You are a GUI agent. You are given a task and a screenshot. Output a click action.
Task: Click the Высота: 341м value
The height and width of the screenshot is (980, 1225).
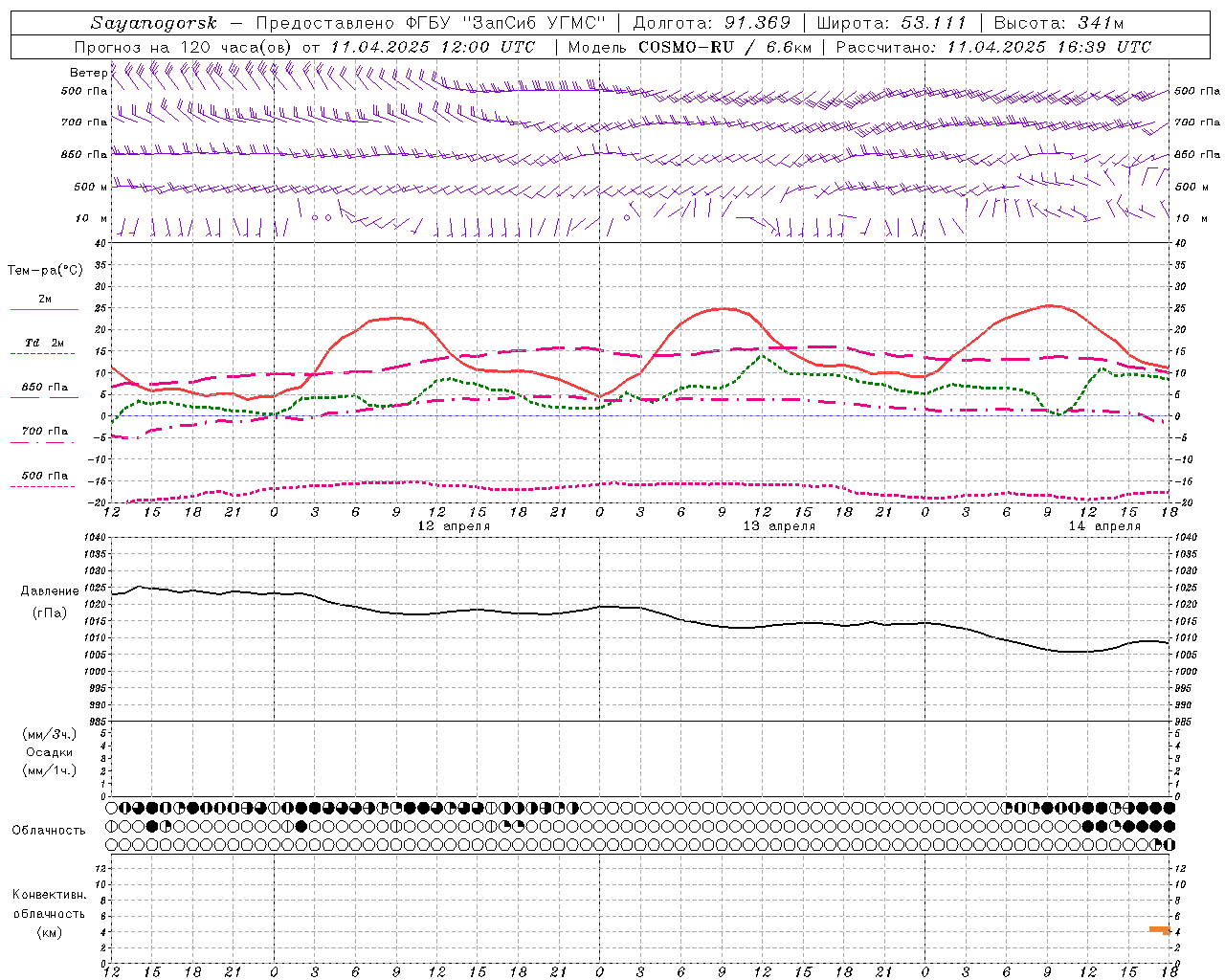[1058, 23]
